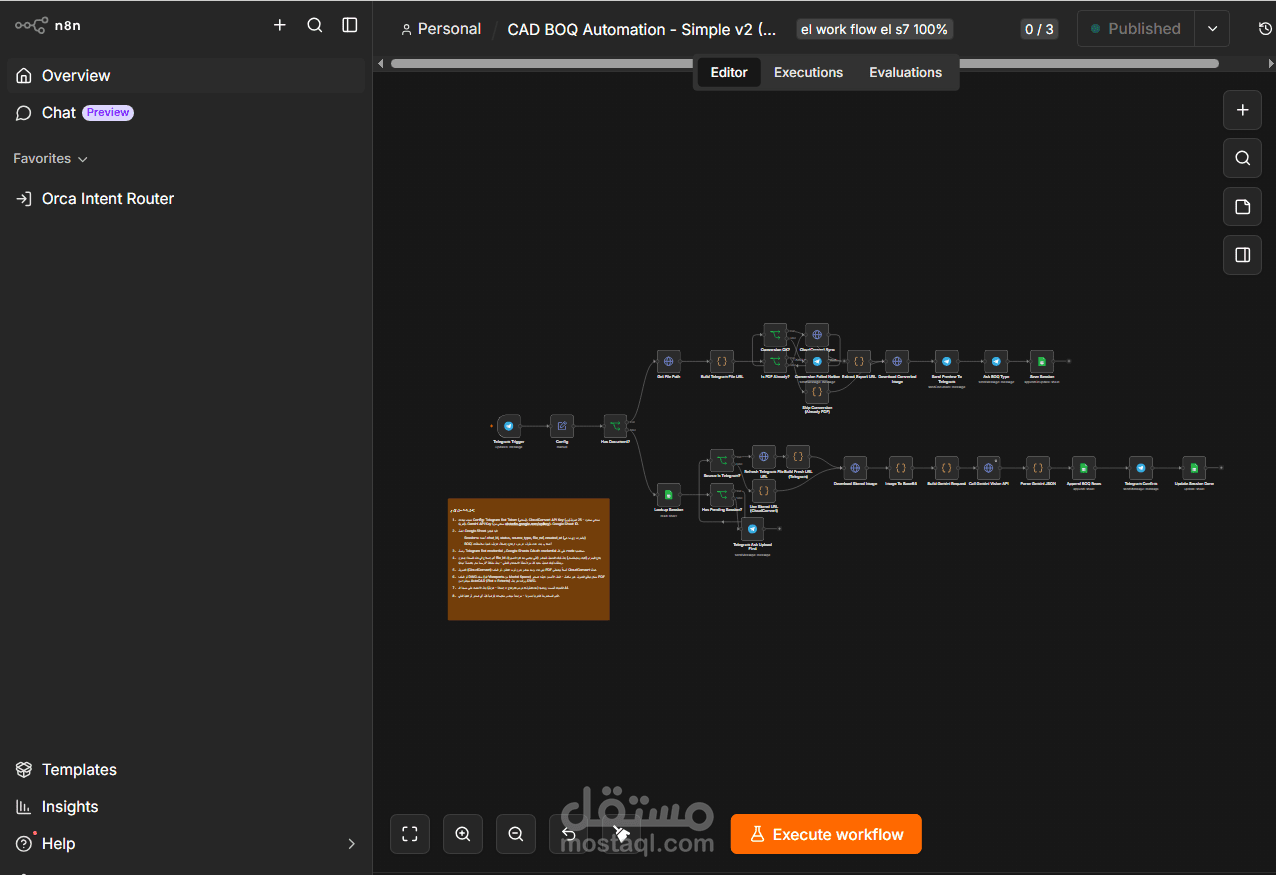Toggle the right side panel button

(x=1242, y=255)
